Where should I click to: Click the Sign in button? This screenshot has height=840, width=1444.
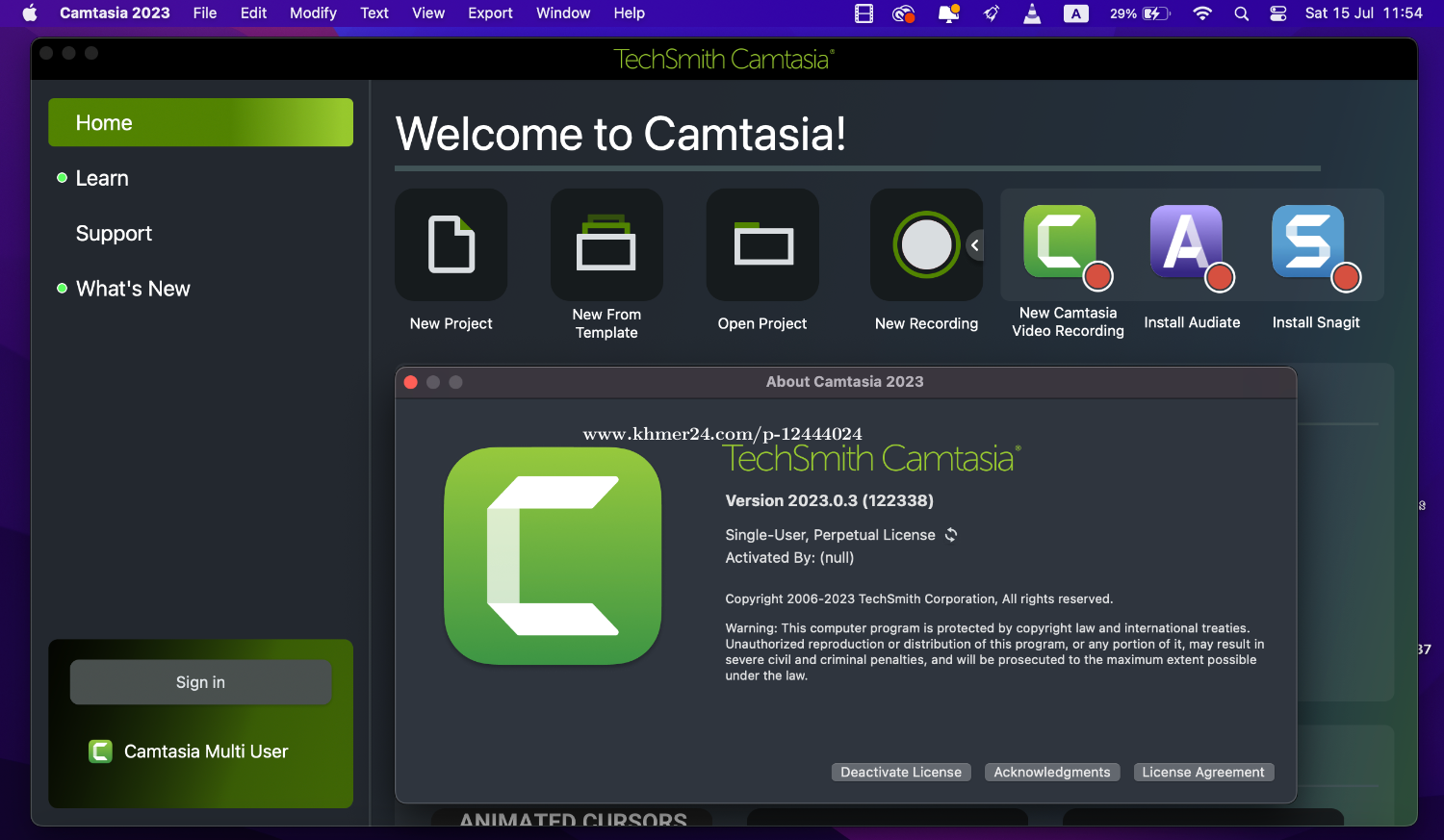pos(200,682)
